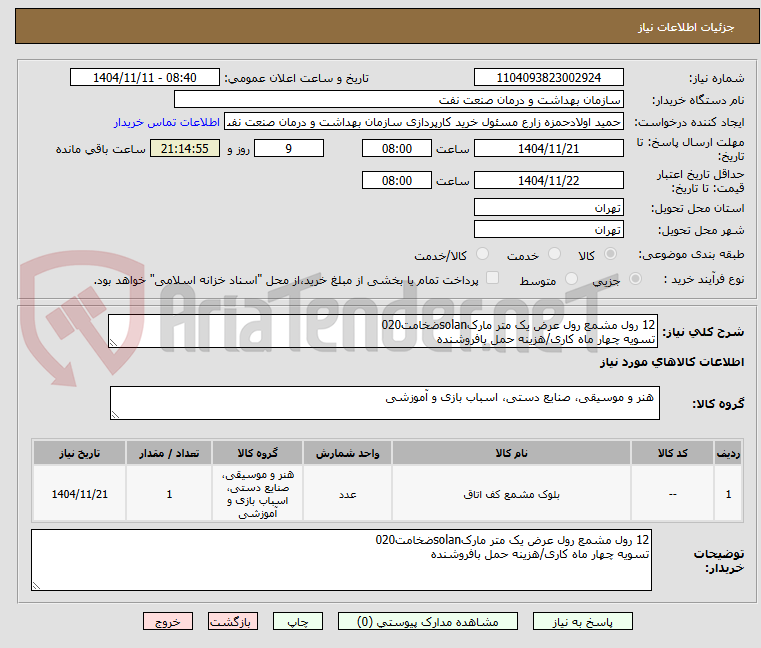
Task: Click the ردیف column header
Action: (x=728, y=453)
